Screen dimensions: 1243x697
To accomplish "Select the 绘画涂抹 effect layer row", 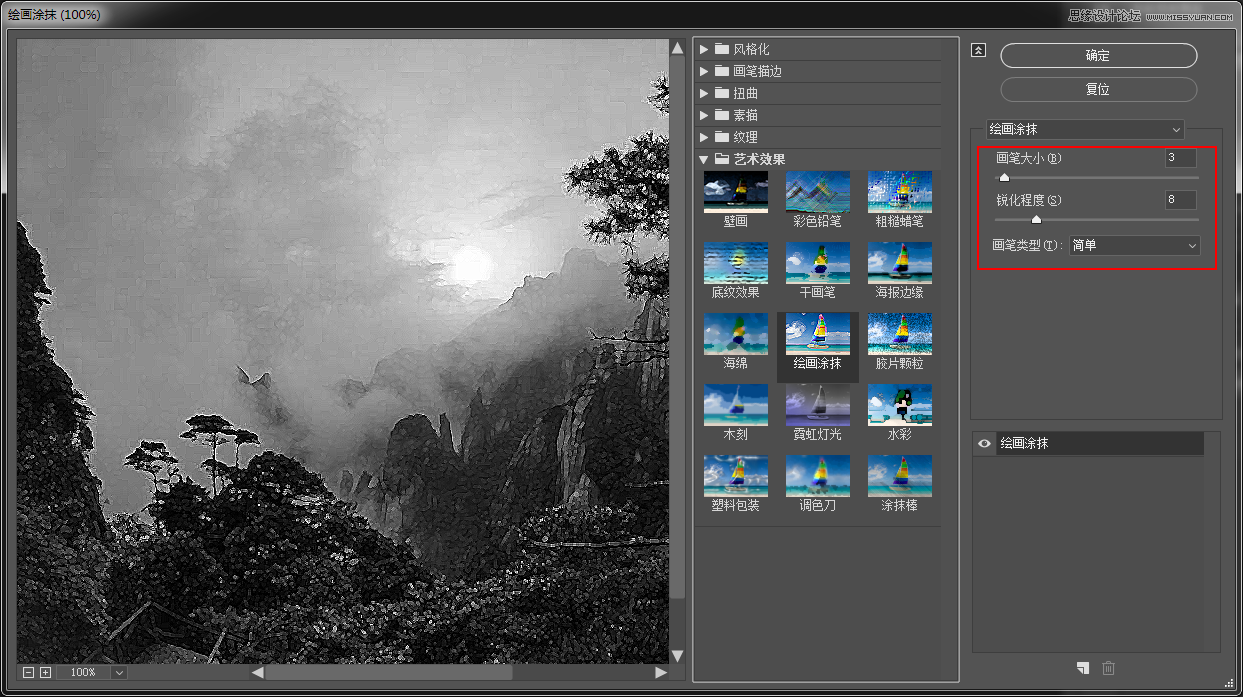I will (x=1099, y=444).
